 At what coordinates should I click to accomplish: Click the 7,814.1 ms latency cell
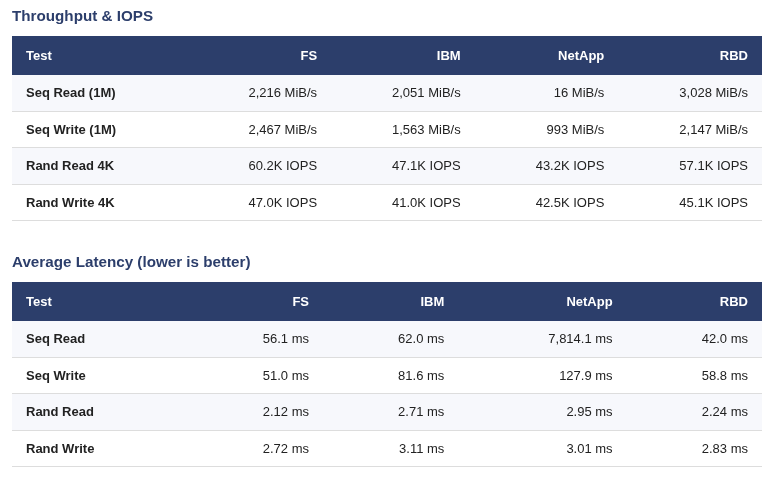[580, 339]
